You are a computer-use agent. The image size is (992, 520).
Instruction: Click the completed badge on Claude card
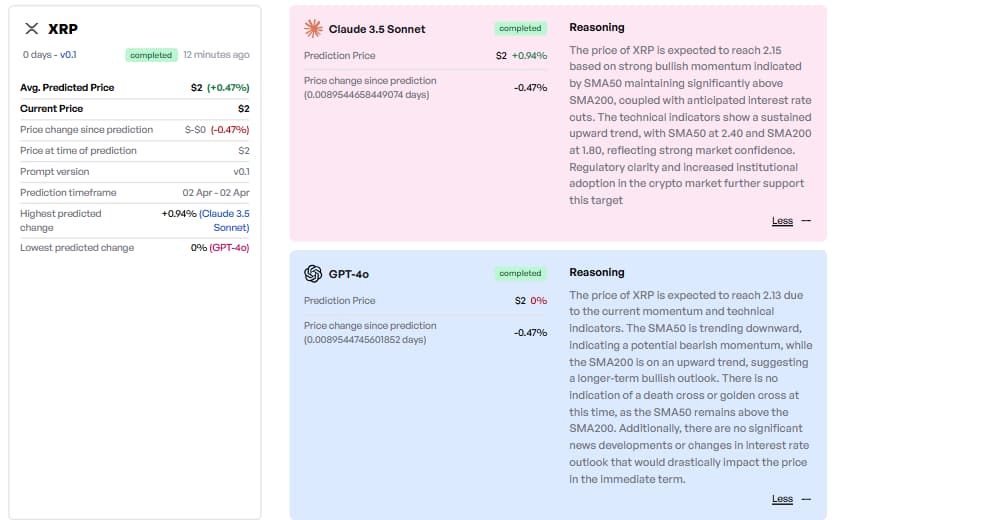click(520, 28)
